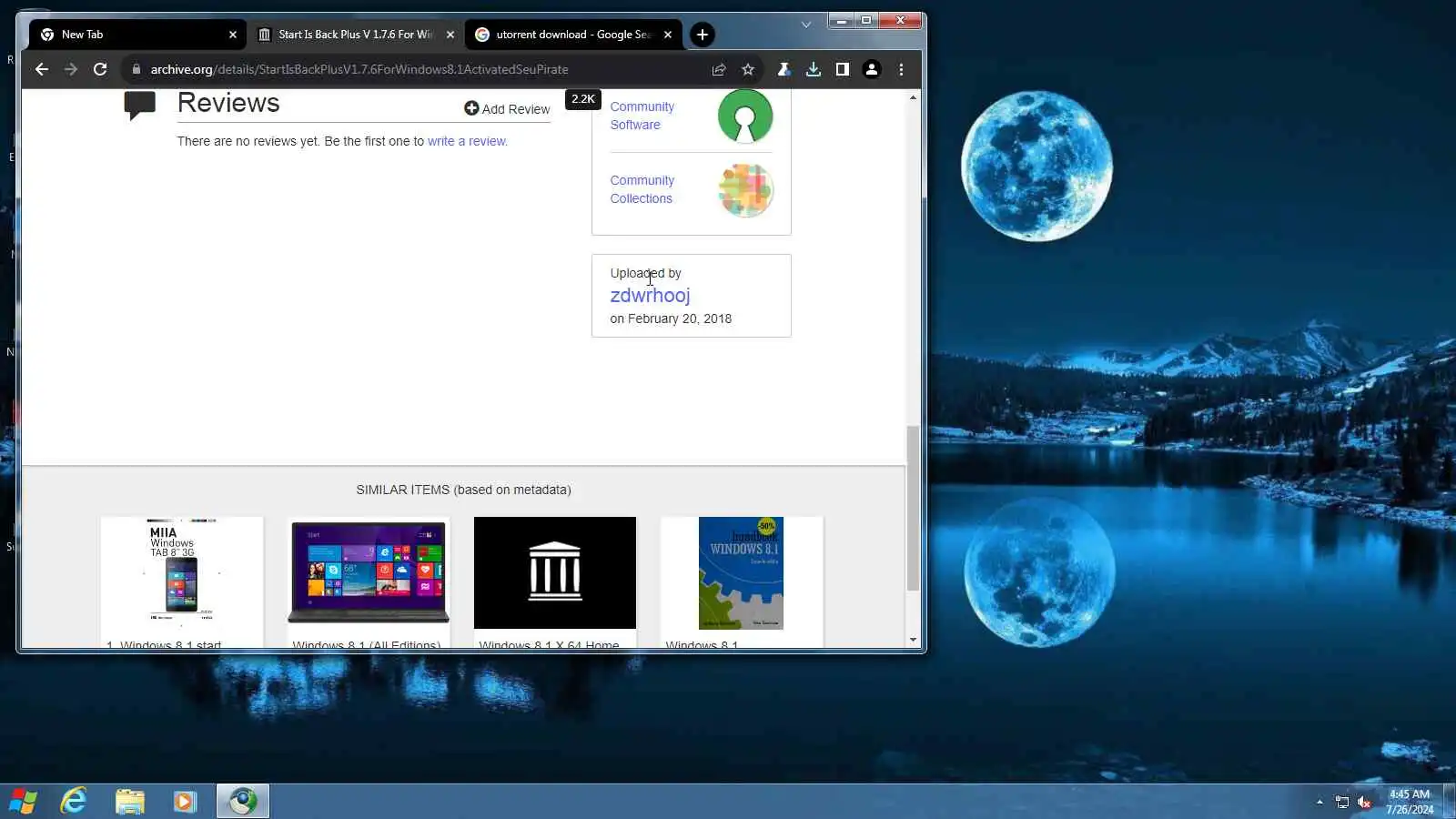Click the page vertical scrollbar thumb
The image size is (1456, 819).
(x=913, y=508)
